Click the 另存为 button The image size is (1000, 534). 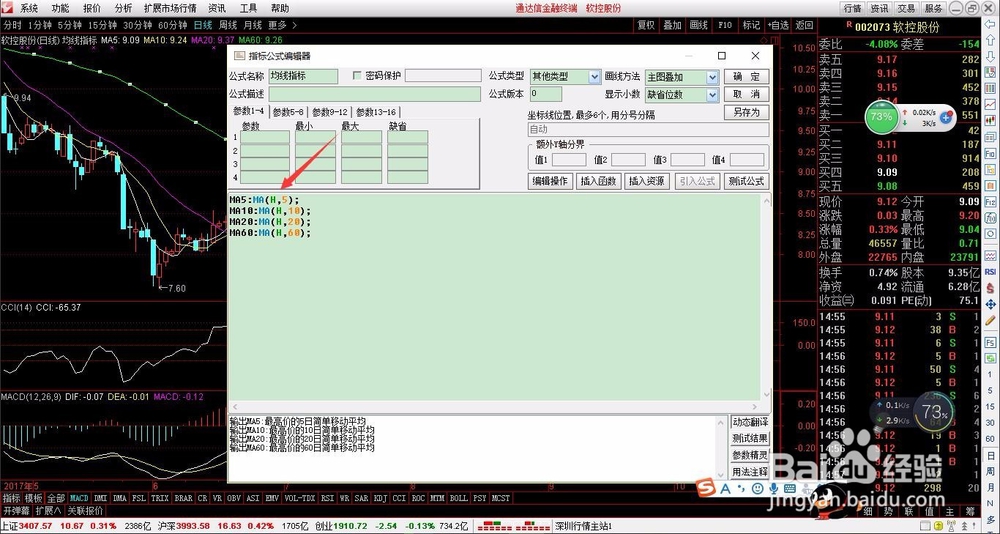tap(746, 112)
